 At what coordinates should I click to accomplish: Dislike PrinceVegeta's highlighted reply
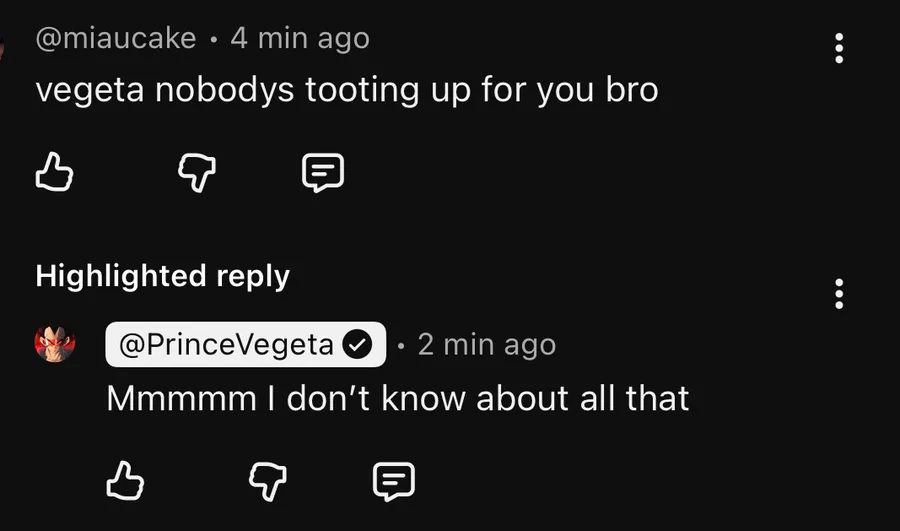(267, 481)
